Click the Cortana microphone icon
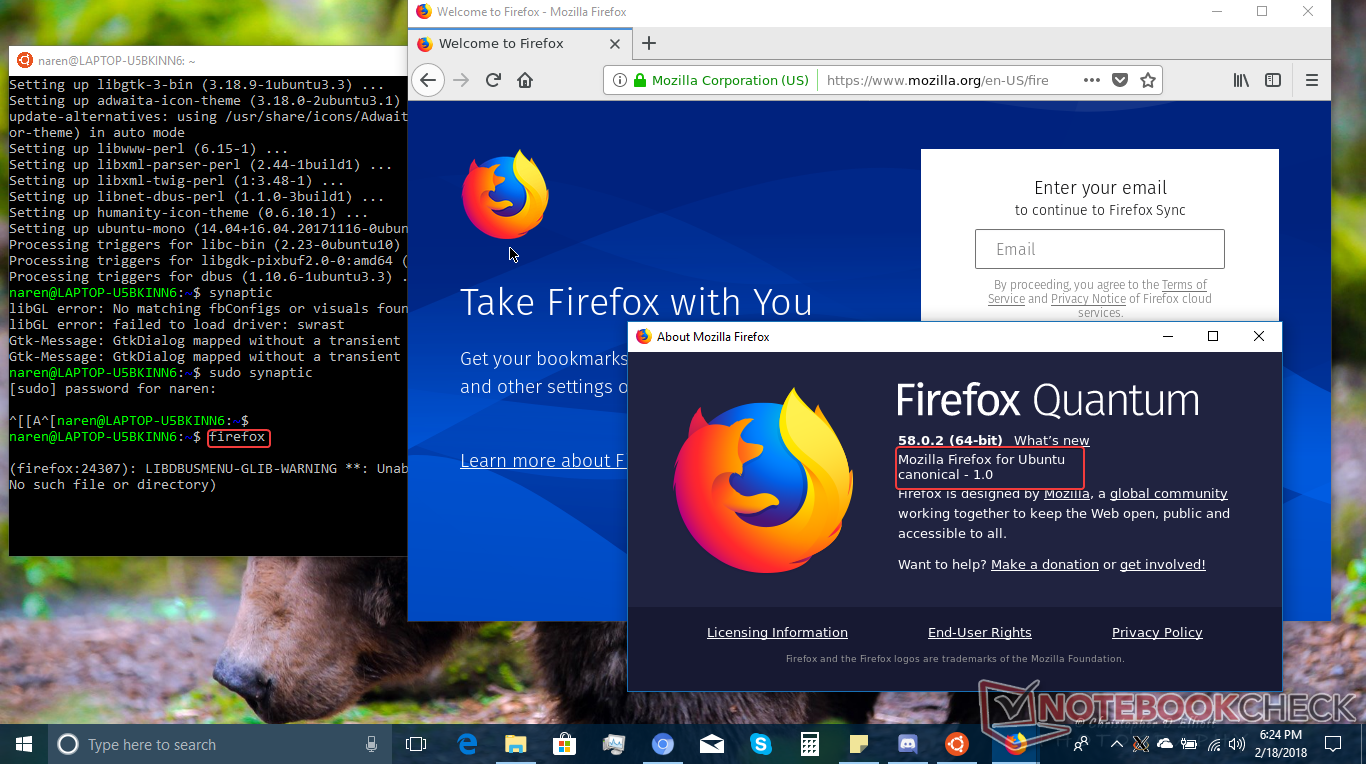The width and height of the screenshot is (1366, 764). 371,744
